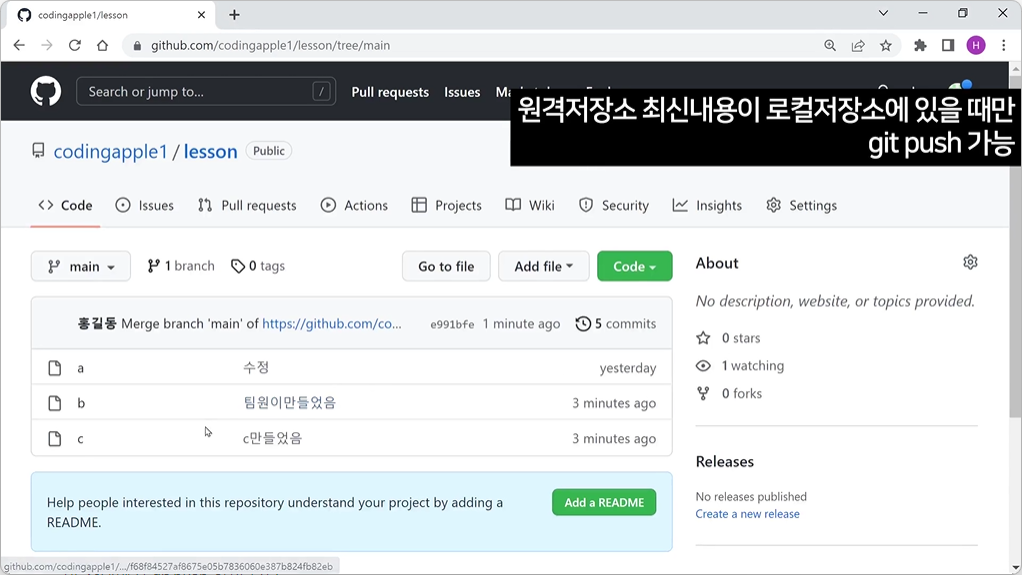Screen dimensions: 1022x575
Task: Click the file icon for c
Action: click(x=55, y=439)
